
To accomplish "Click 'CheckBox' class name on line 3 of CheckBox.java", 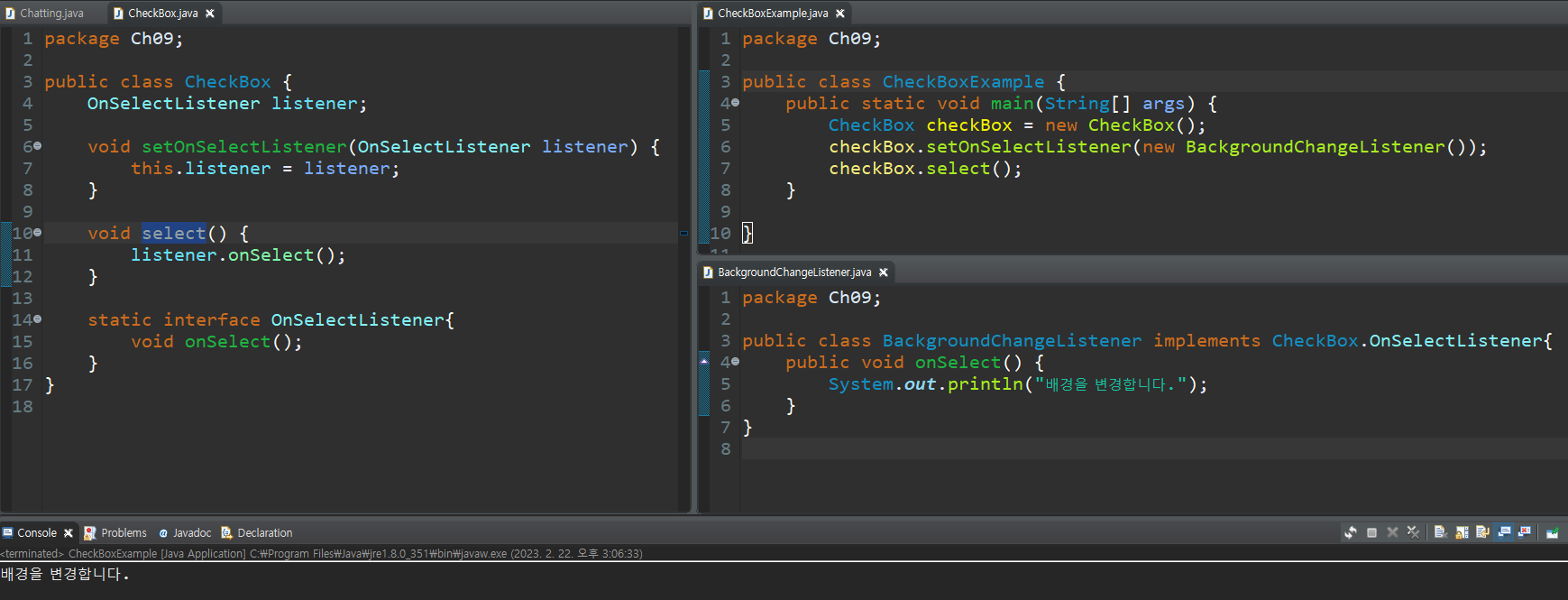I will (x=227, y=81).
